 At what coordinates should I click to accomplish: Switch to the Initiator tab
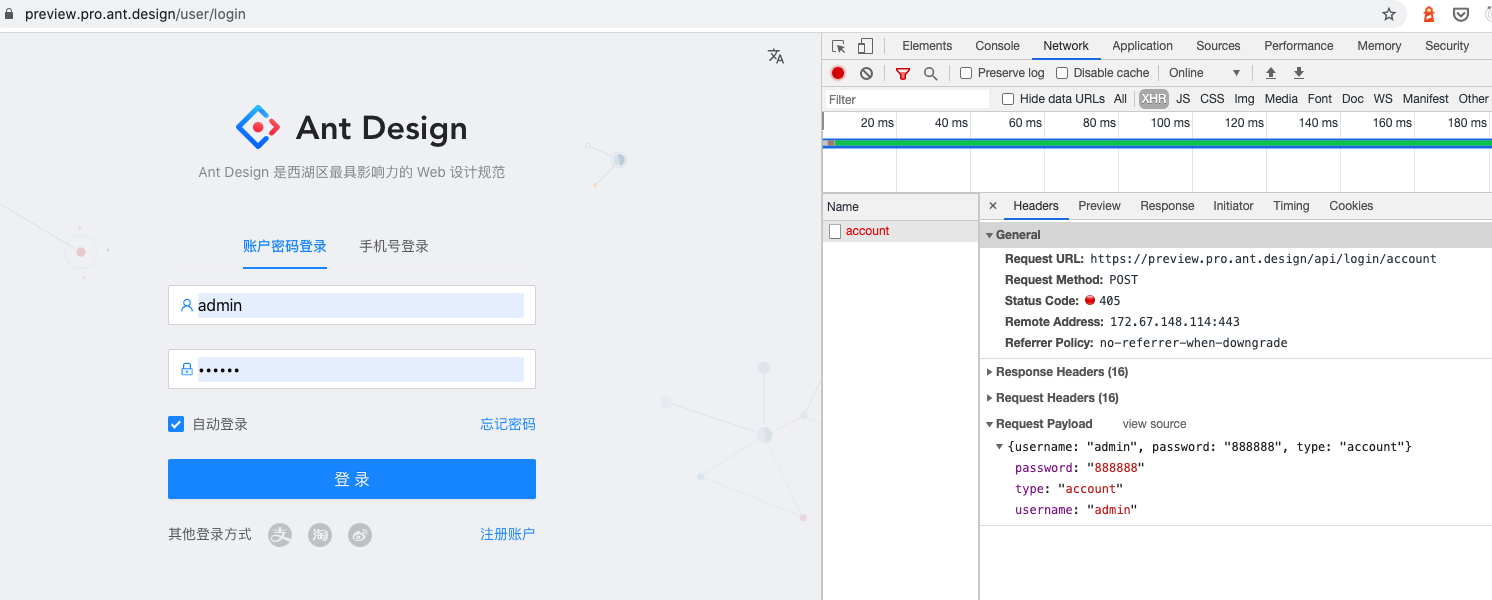pos(1233,206)
